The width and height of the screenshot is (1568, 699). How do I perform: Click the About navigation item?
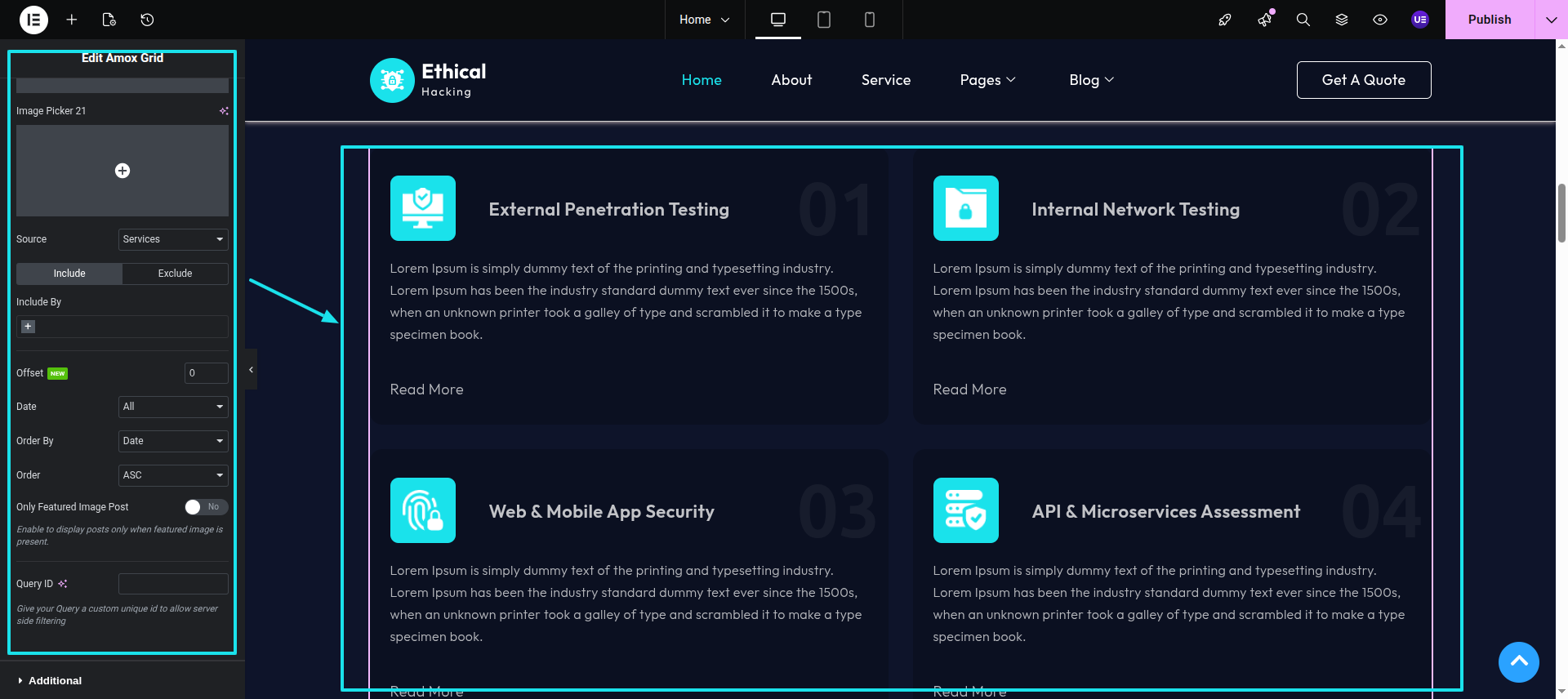791,80
